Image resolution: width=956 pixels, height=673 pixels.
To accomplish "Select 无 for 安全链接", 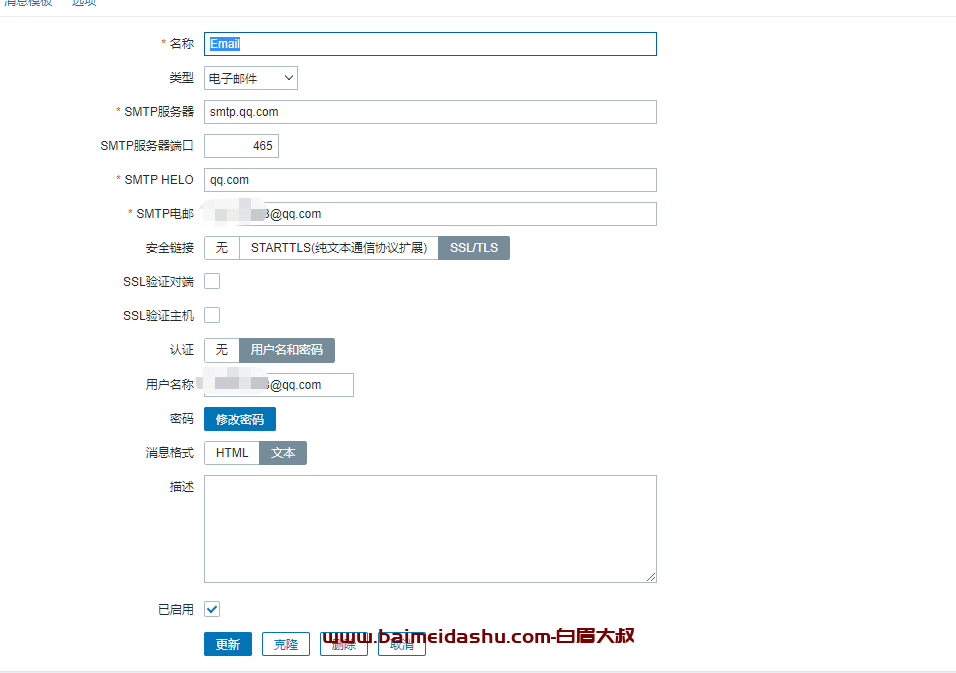I will (x=221, y=248).
